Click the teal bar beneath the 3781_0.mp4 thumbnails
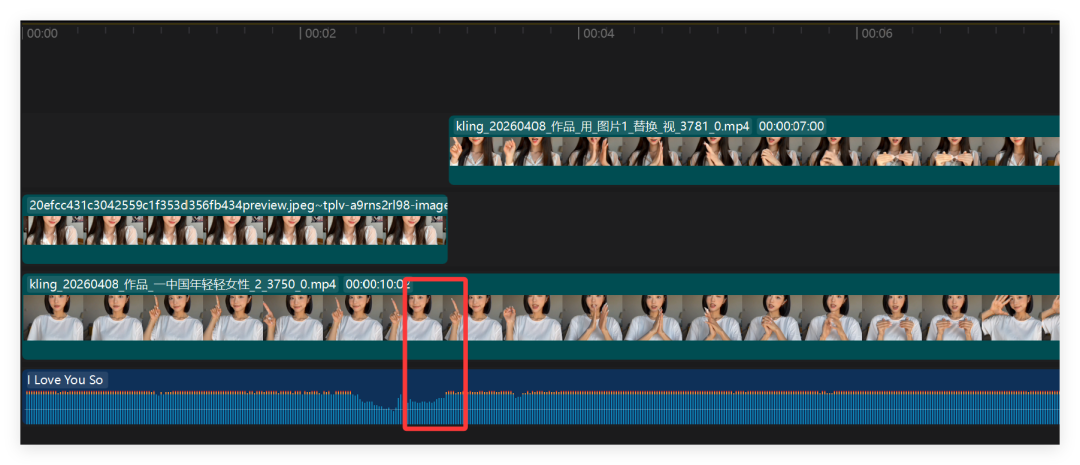The height and width of the screenshot is (465, 1080). coord(750,176)
